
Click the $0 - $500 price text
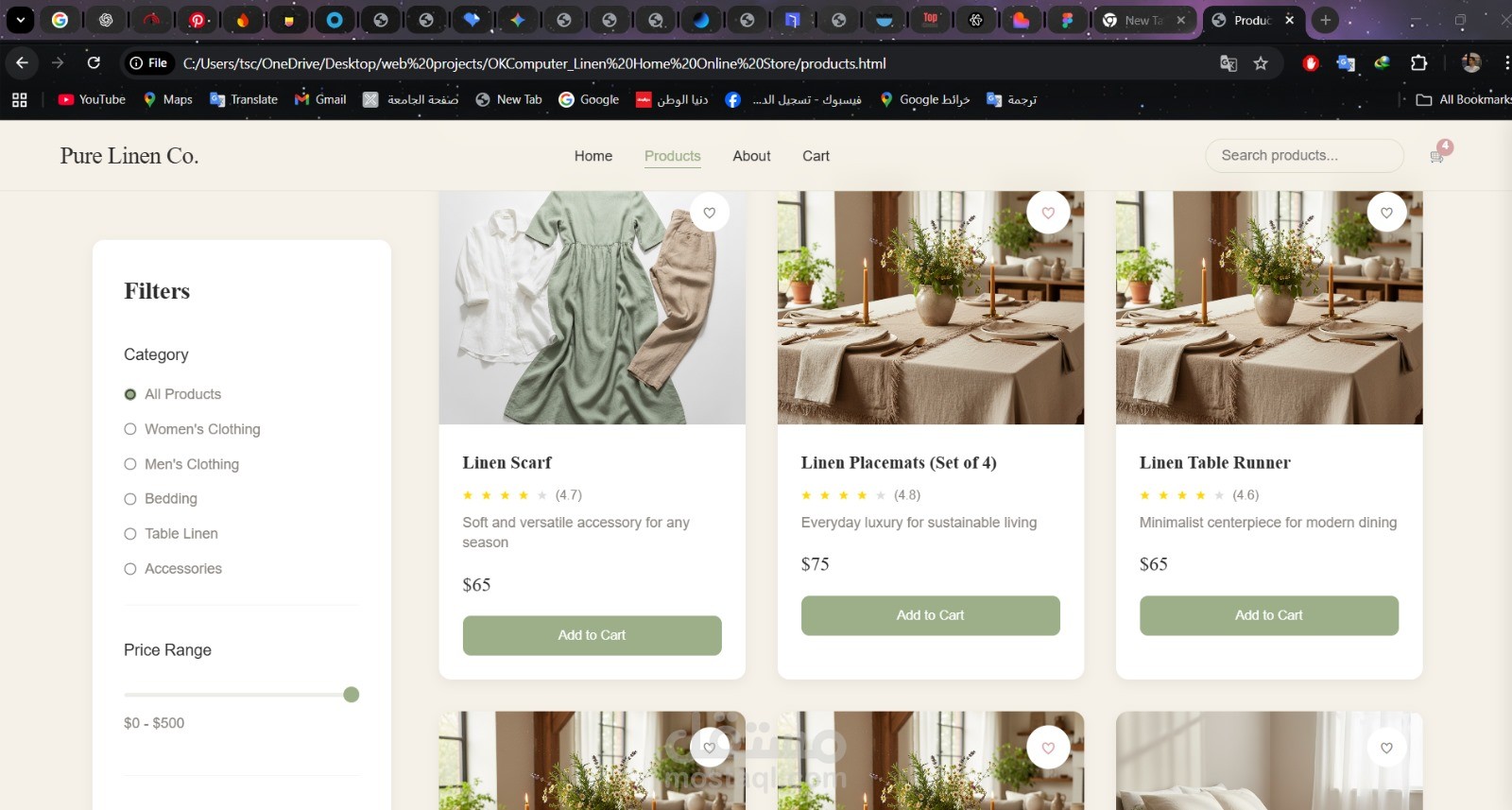[154, 723]
